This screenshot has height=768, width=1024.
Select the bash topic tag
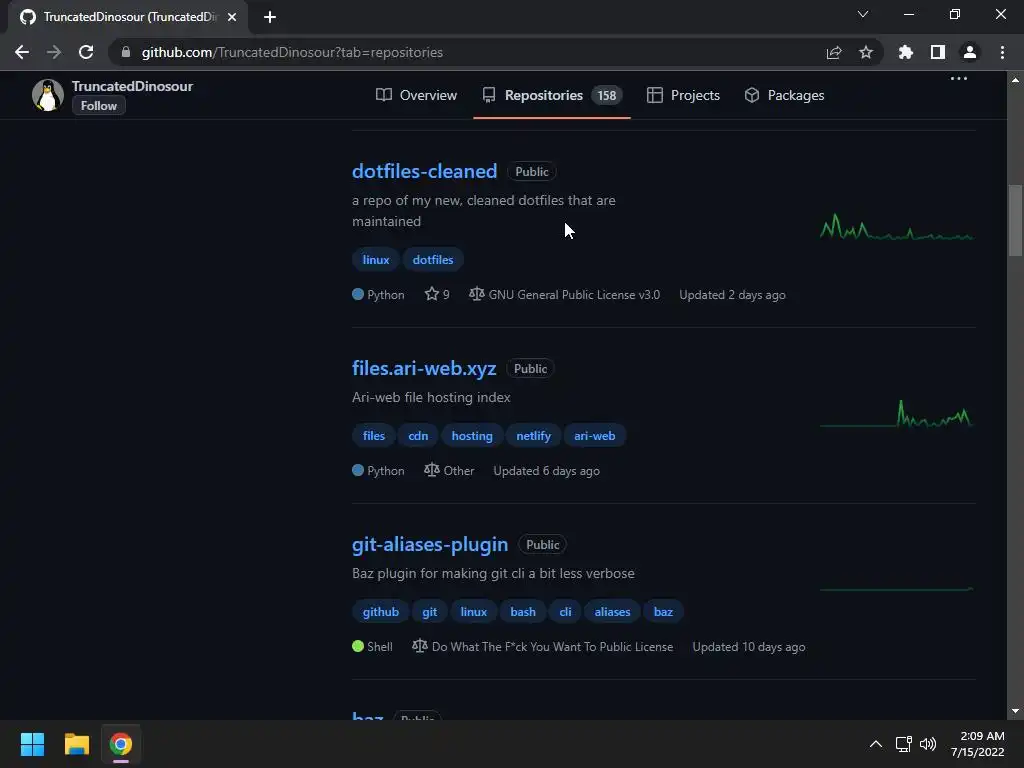pos(523,612)
